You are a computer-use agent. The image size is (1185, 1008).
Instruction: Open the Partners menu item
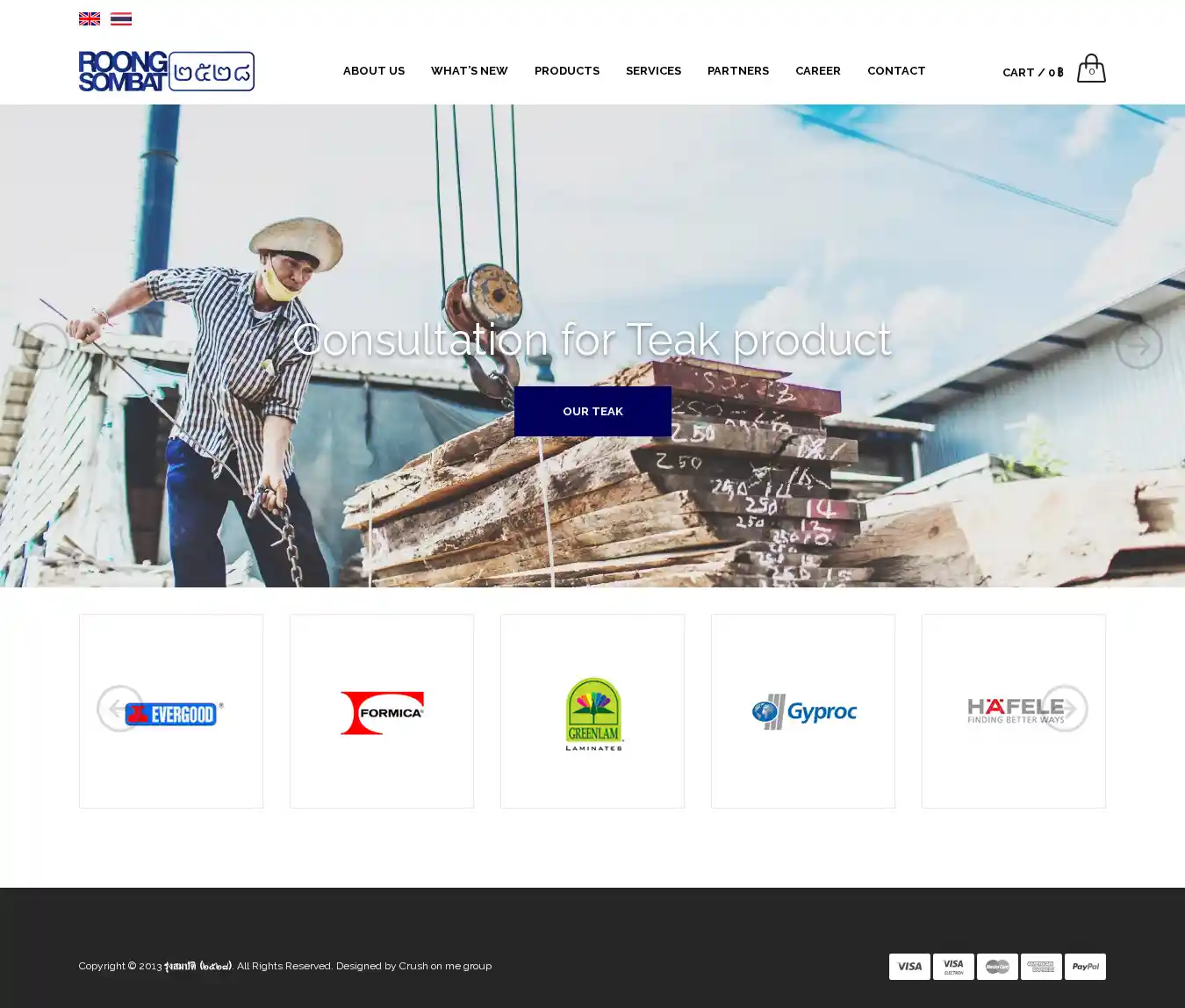(737, 71)
